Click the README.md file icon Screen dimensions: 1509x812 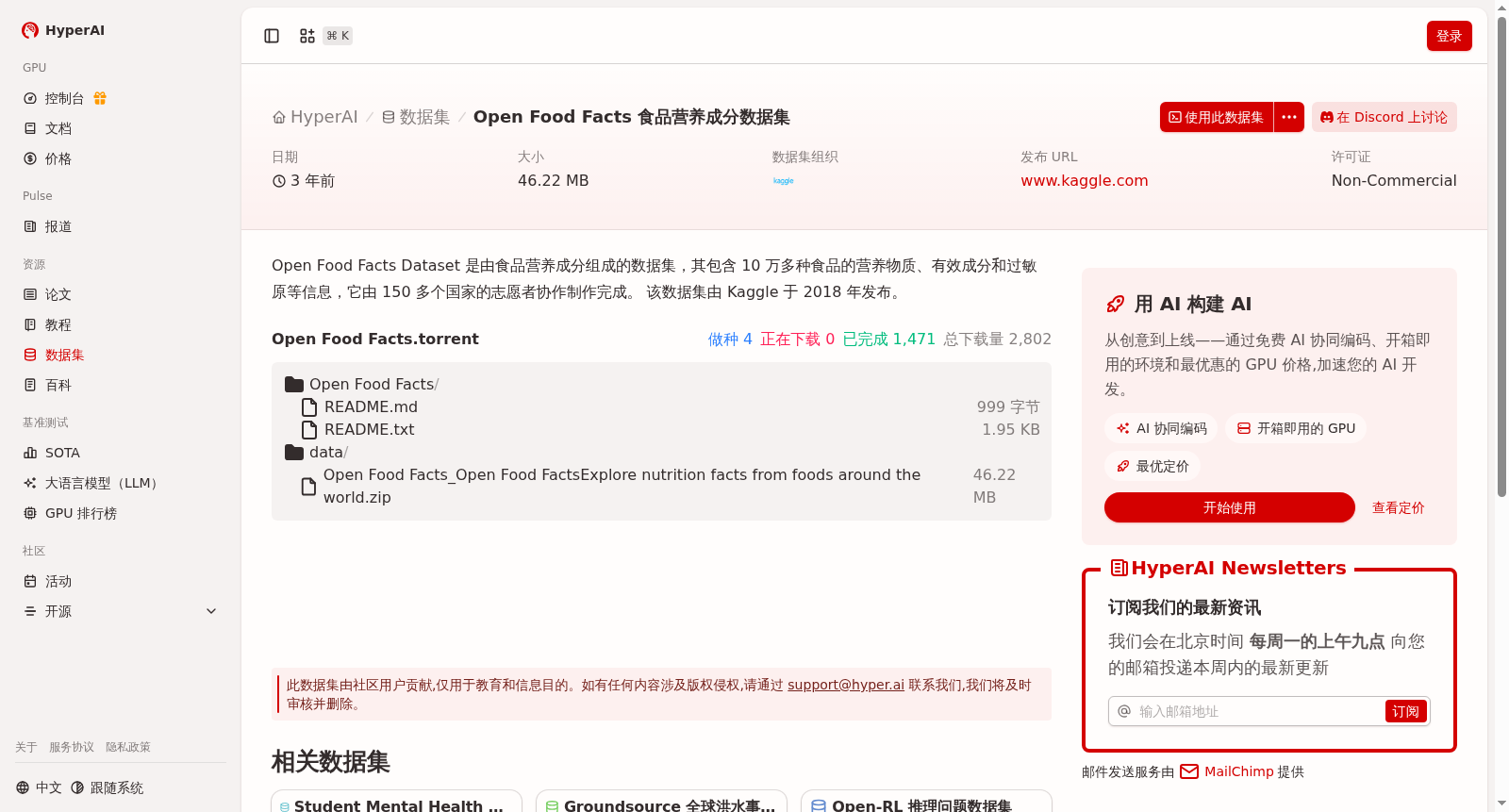pyautogui.click(x=308, y=407)
